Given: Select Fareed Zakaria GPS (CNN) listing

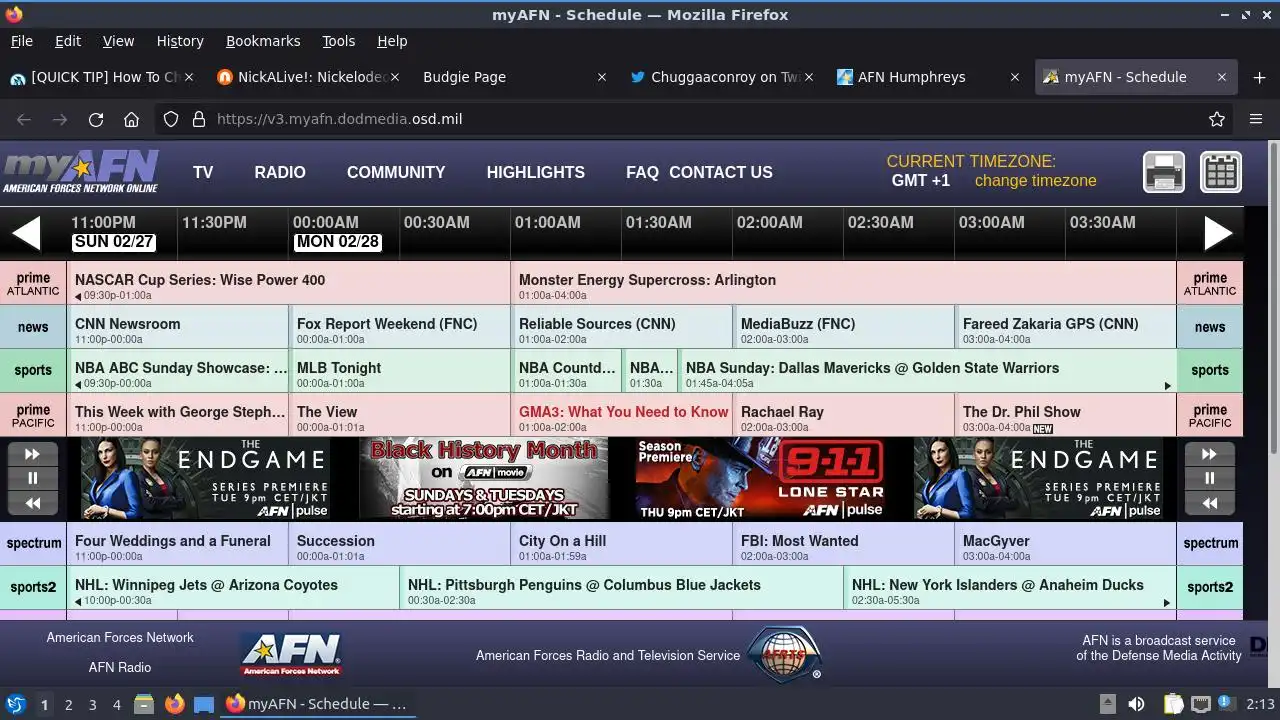Looking at the screenshot, I should point(1065,327).
